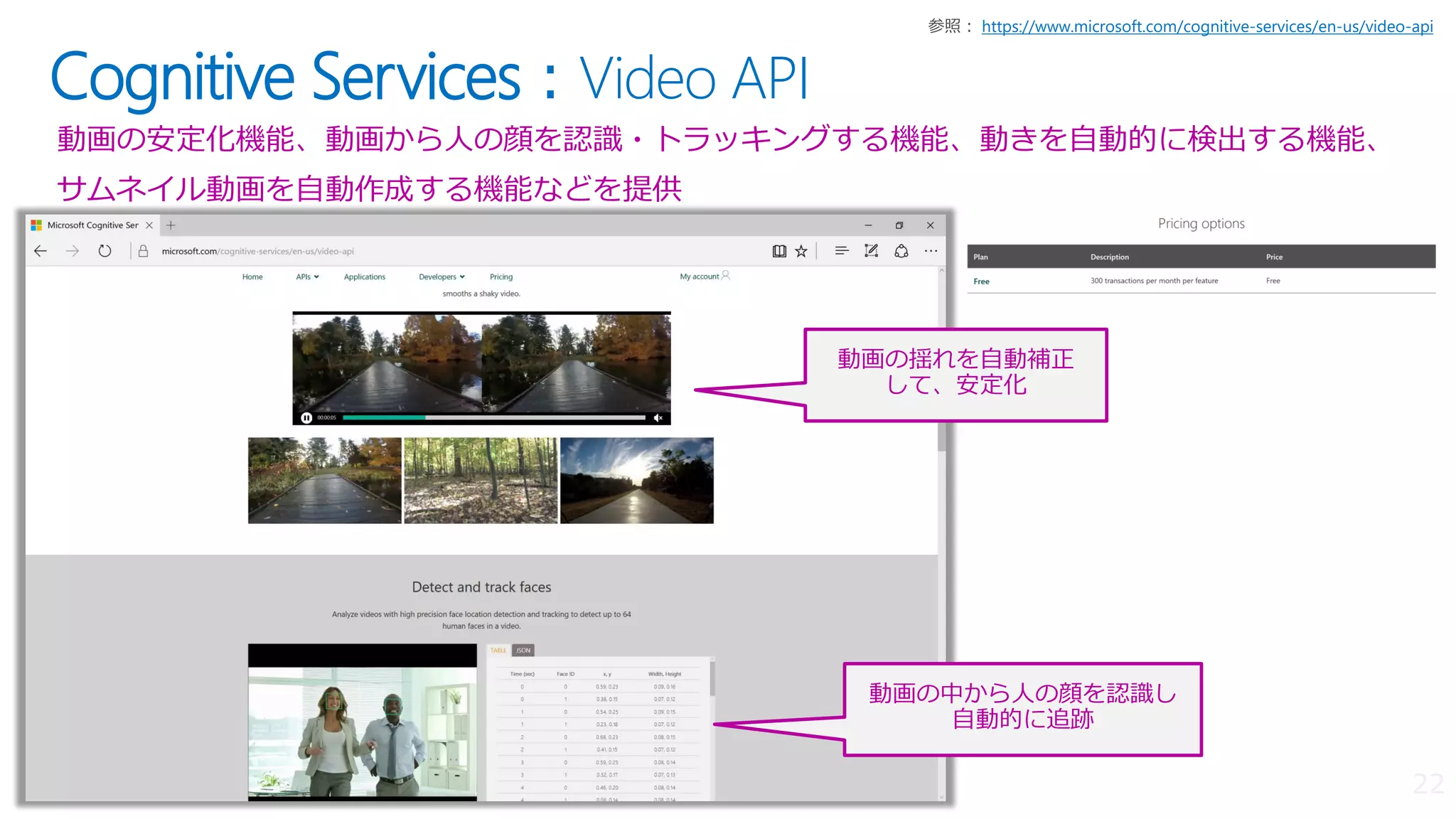The width and height of the screenshot is (1456, 819).
Task: Click the video progress bar
Action: coord(494,418)
